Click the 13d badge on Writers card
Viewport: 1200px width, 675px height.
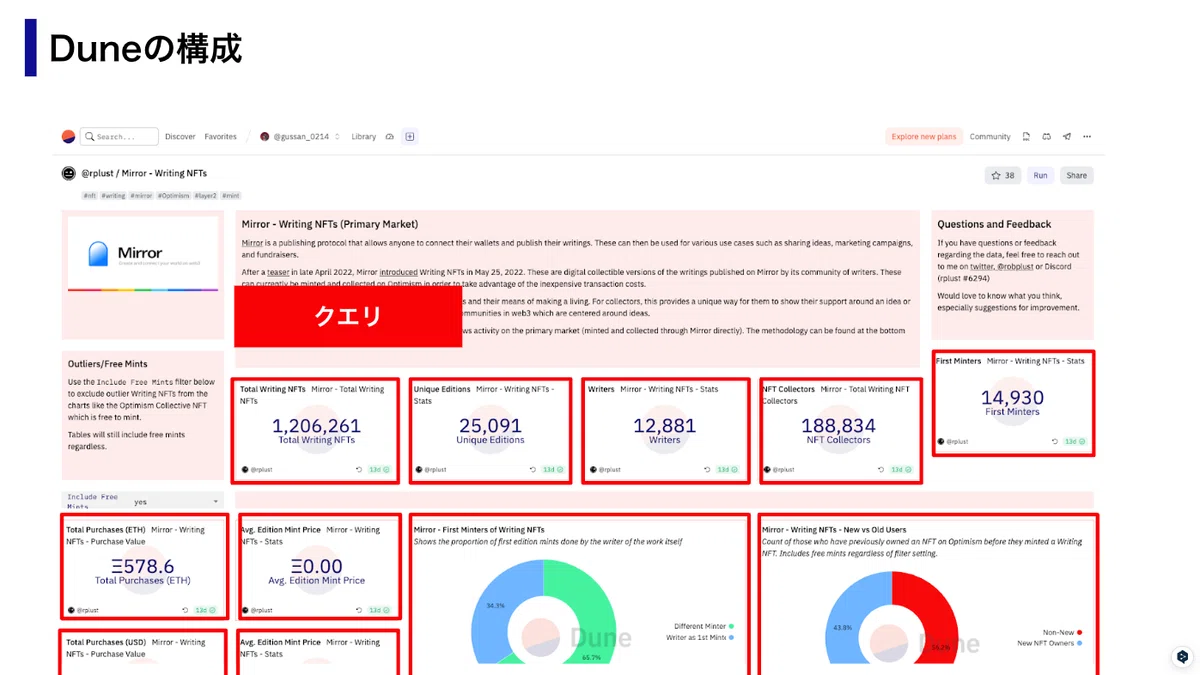[727, 469]
